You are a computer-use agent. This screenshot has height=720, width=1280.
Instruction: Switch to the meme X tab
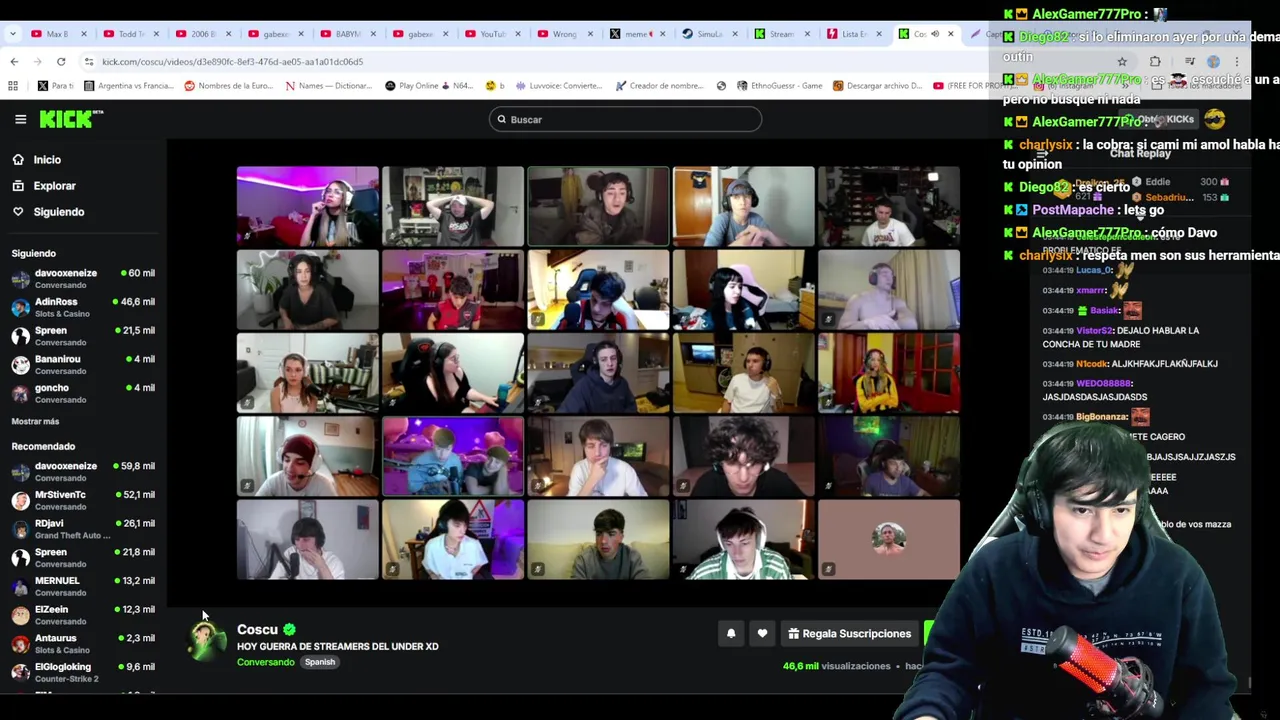(x=637, y=34)
